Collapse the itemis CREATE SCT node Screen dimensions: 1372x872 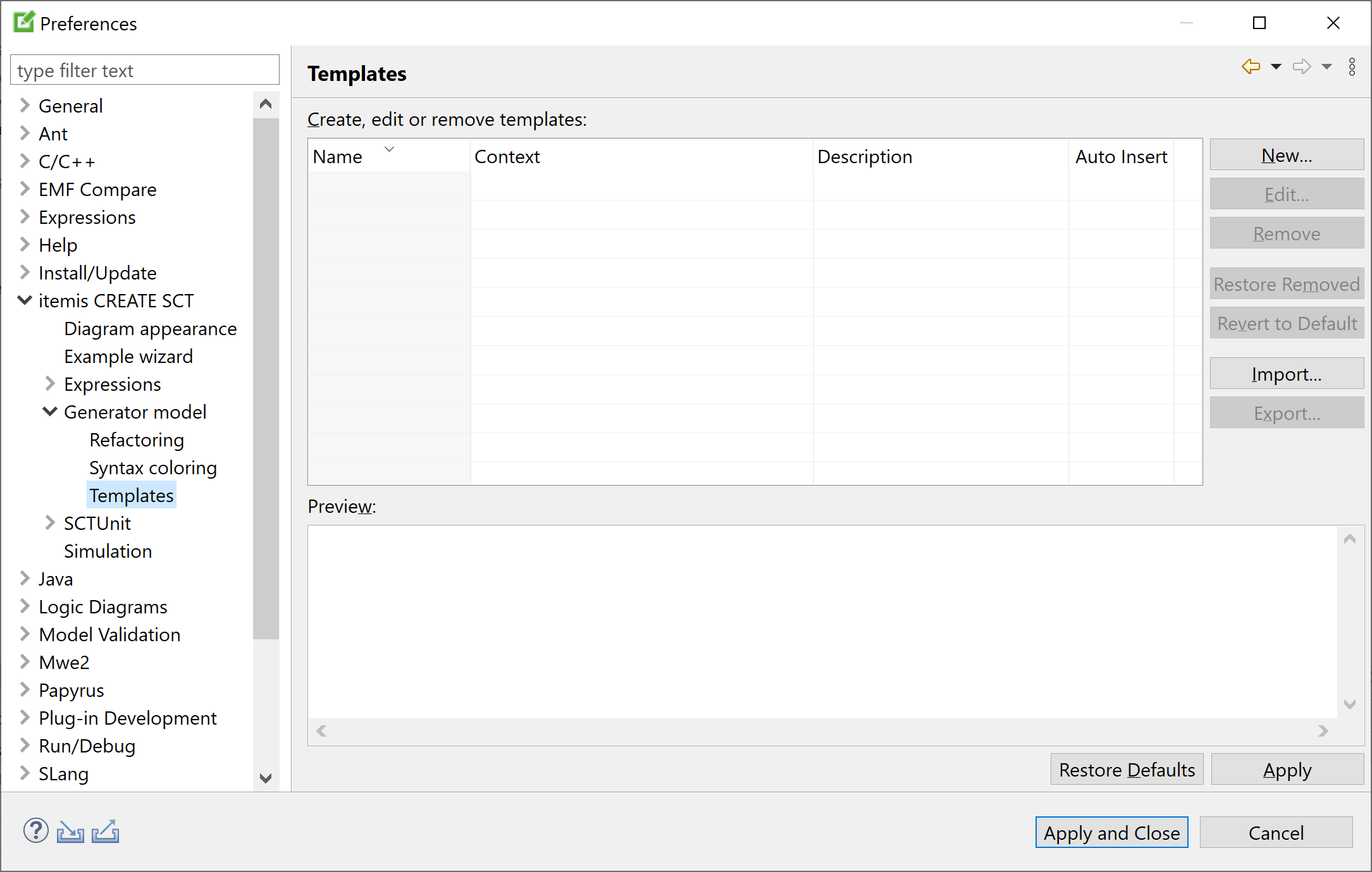25,300
